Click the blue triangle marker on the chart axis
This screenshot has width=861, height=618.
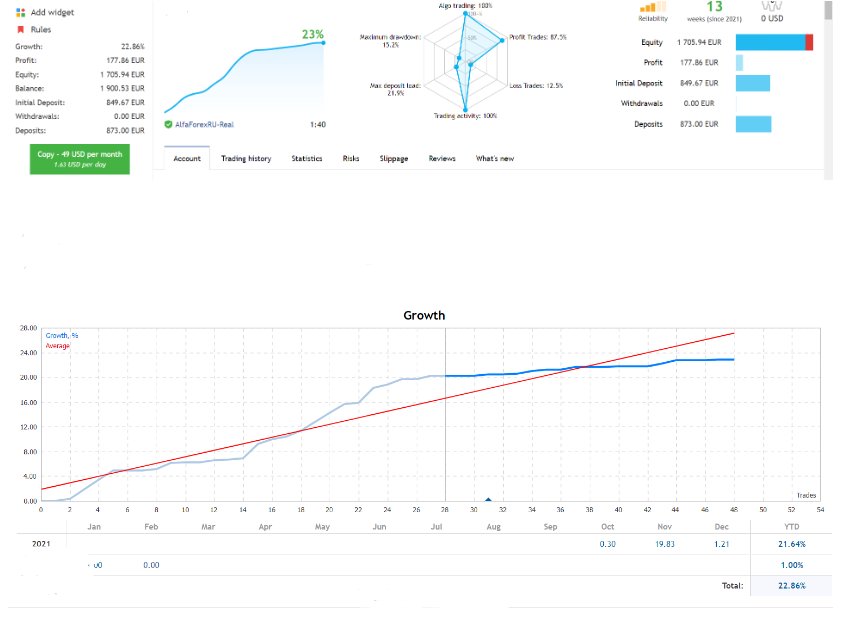coord(488,499)
